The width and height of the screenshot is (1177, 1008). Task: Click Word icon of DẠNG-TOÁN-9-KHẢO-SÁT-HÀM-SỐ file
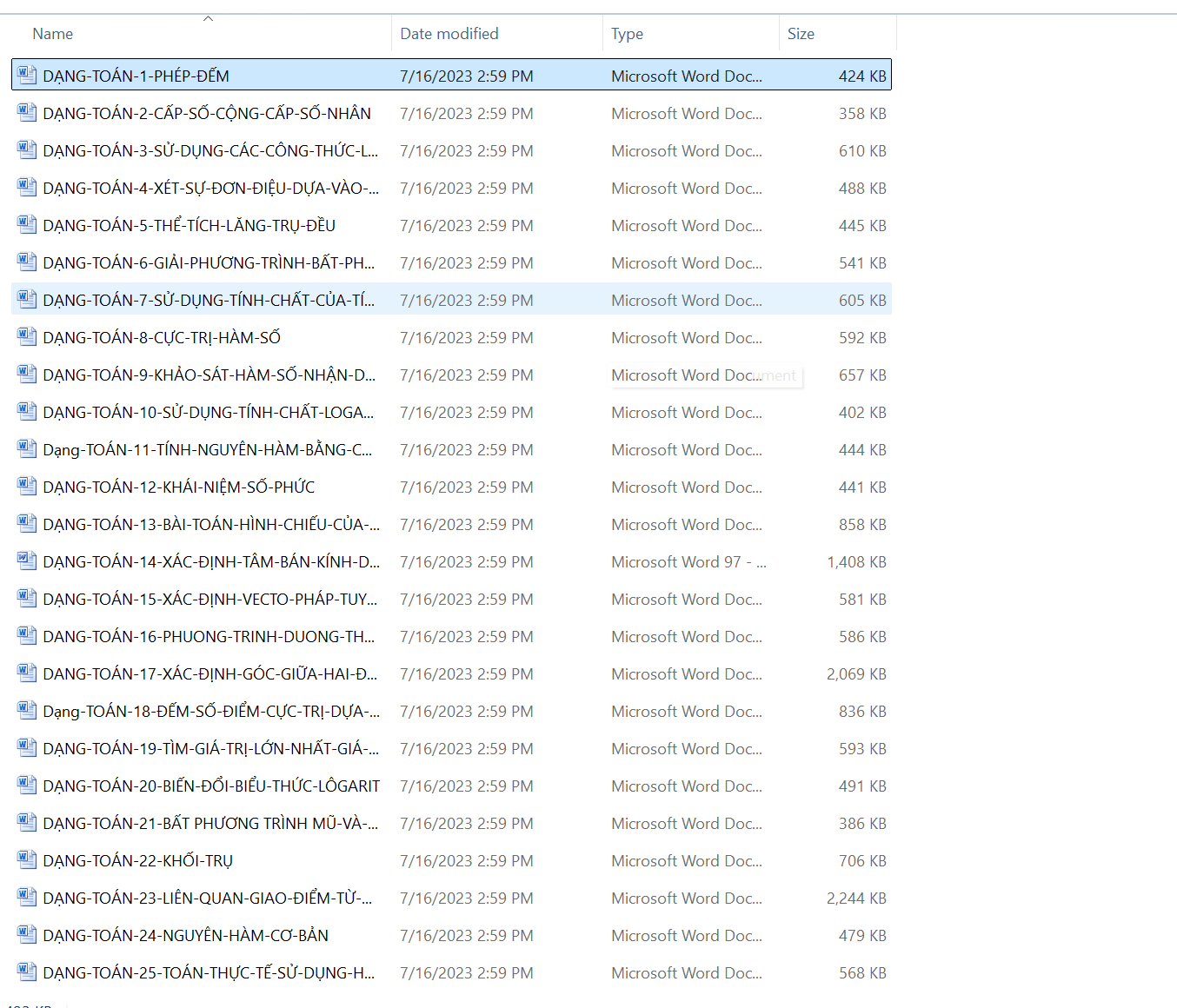(27, 374)
